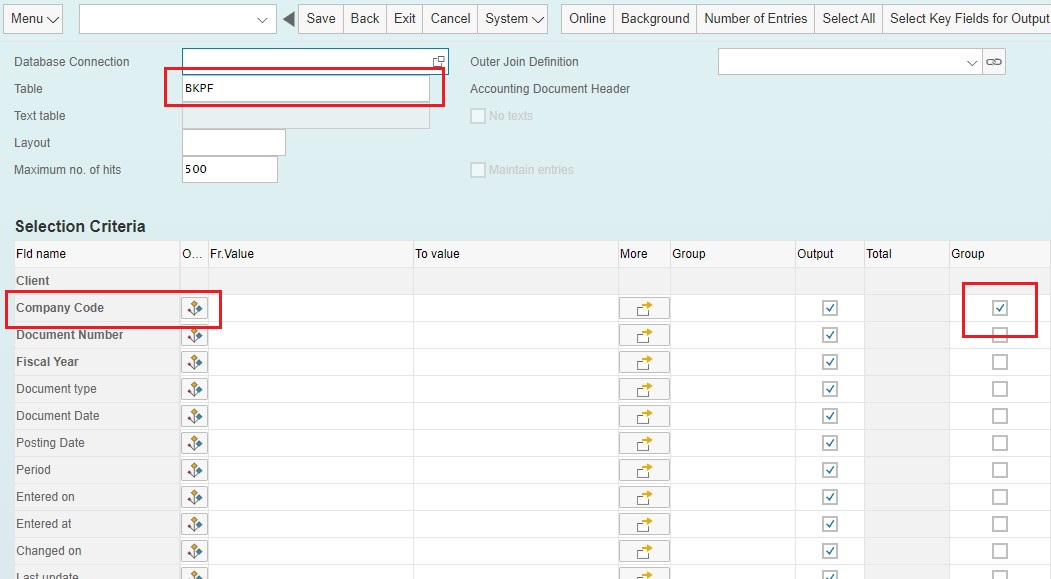Open the Menu button

click(34, 19)
